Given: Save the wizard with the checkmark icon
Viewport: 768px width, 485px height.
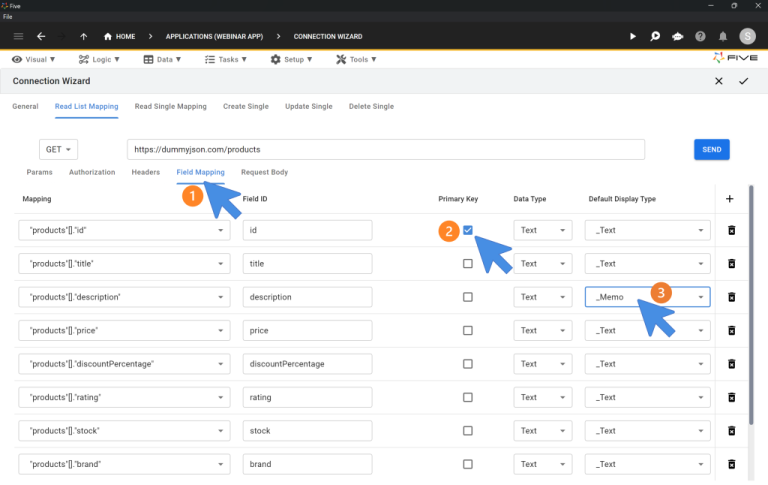Looking at the screenshot, I should point(744,81).
